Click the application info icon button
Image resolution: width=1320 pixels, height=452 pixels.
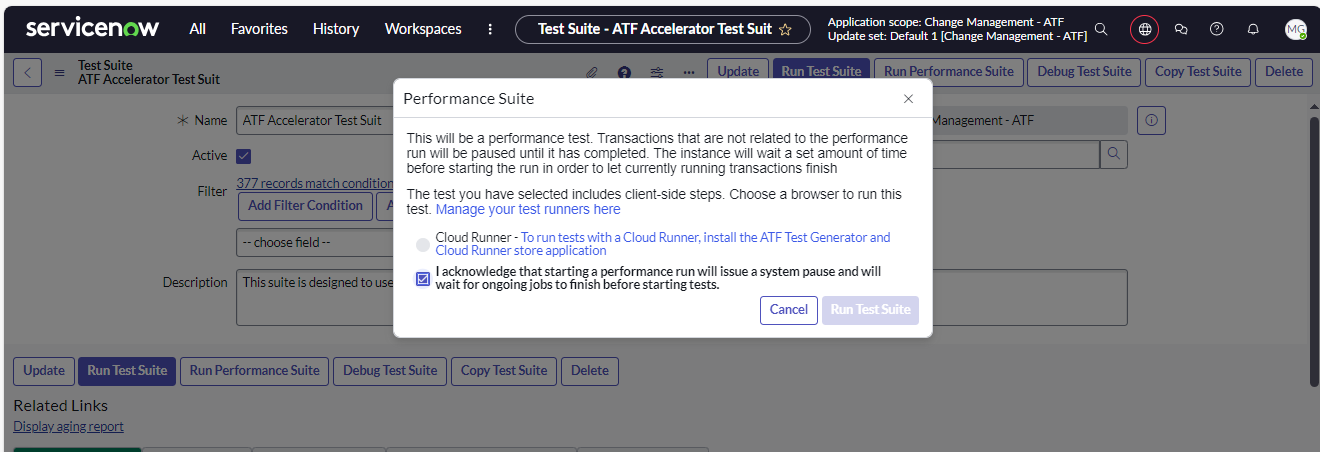click(1151, 121)
